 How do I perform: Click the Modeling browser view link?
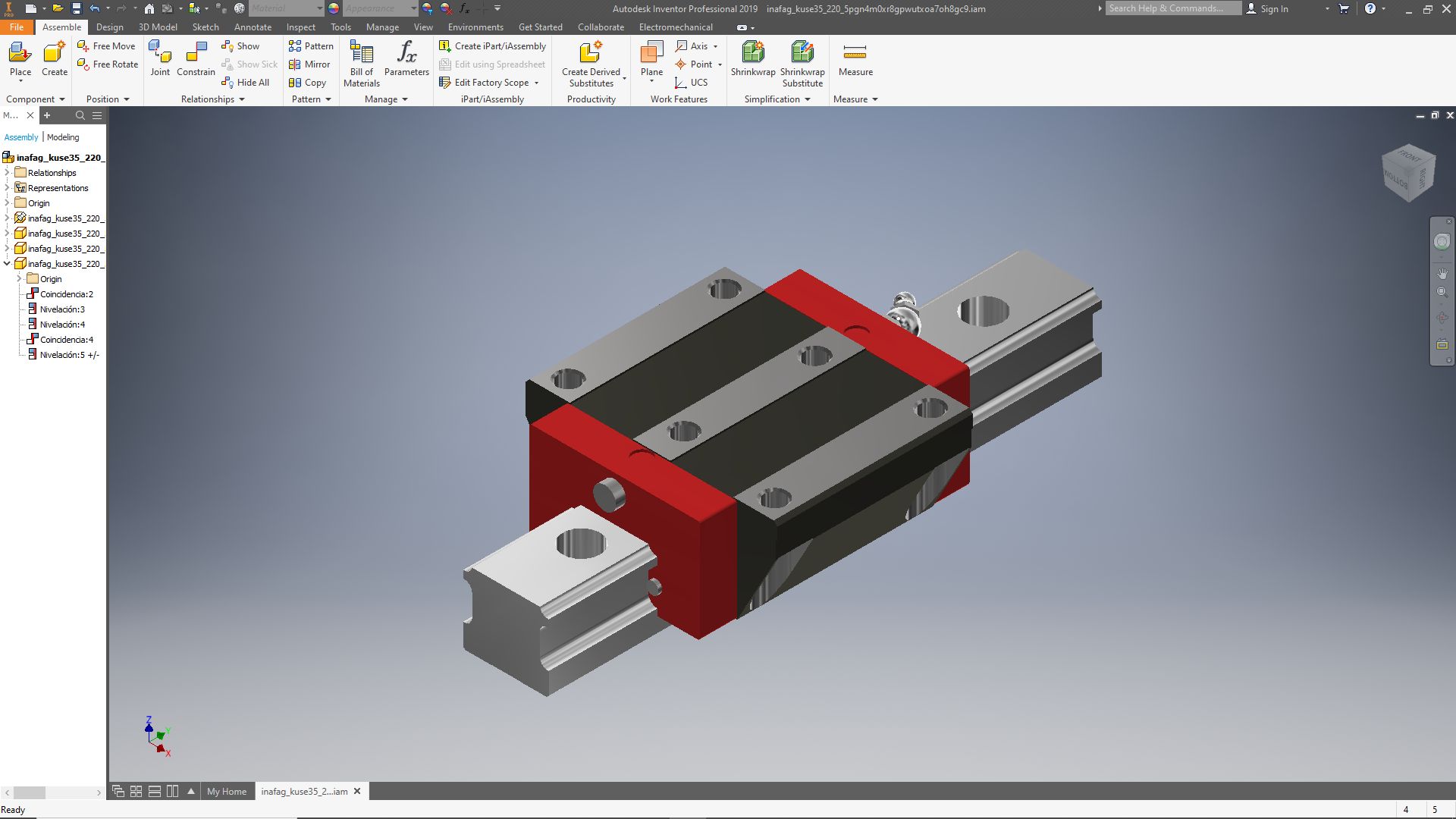[63, 137]
